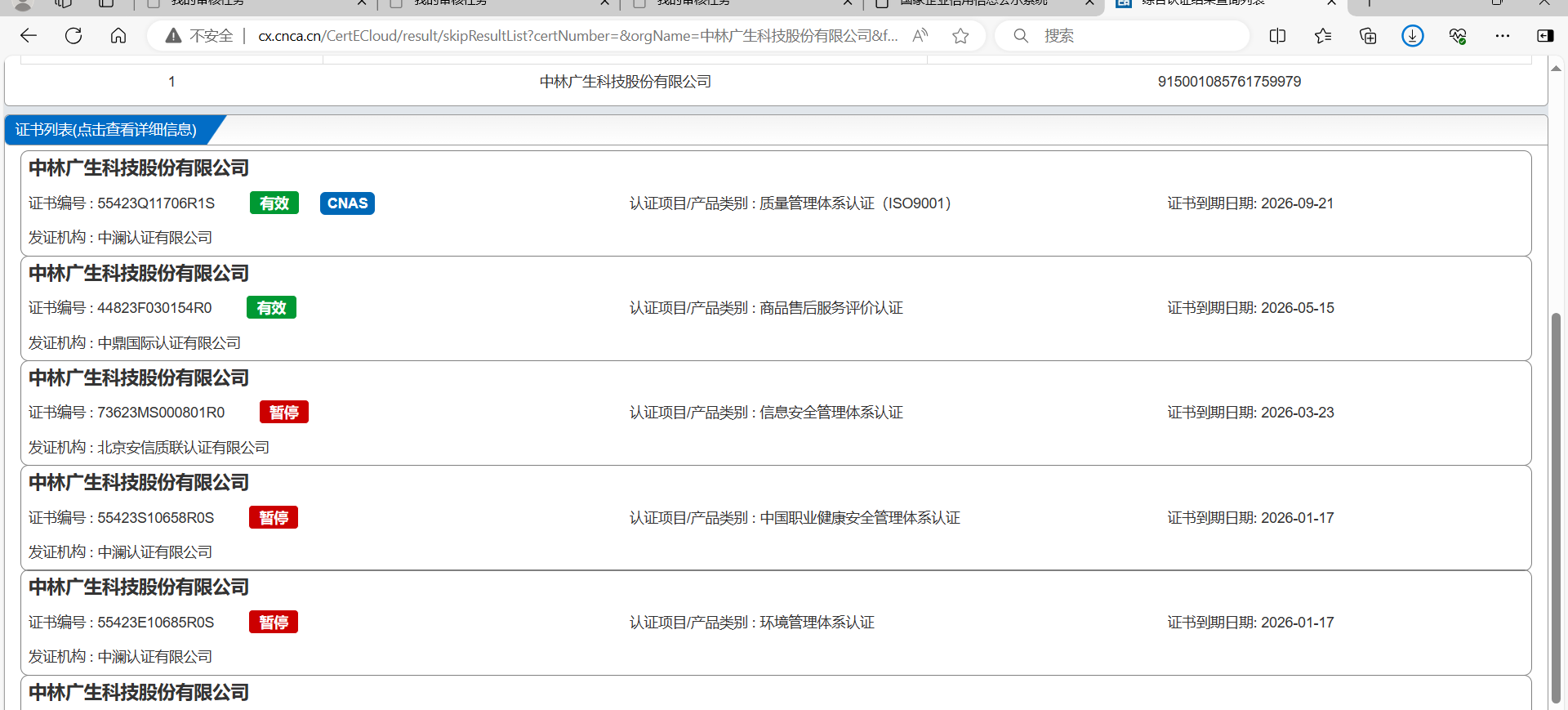Click the 暂停 badge for 73623MS000801R0
1568x710 pixels.
click(x=284, y=413)
